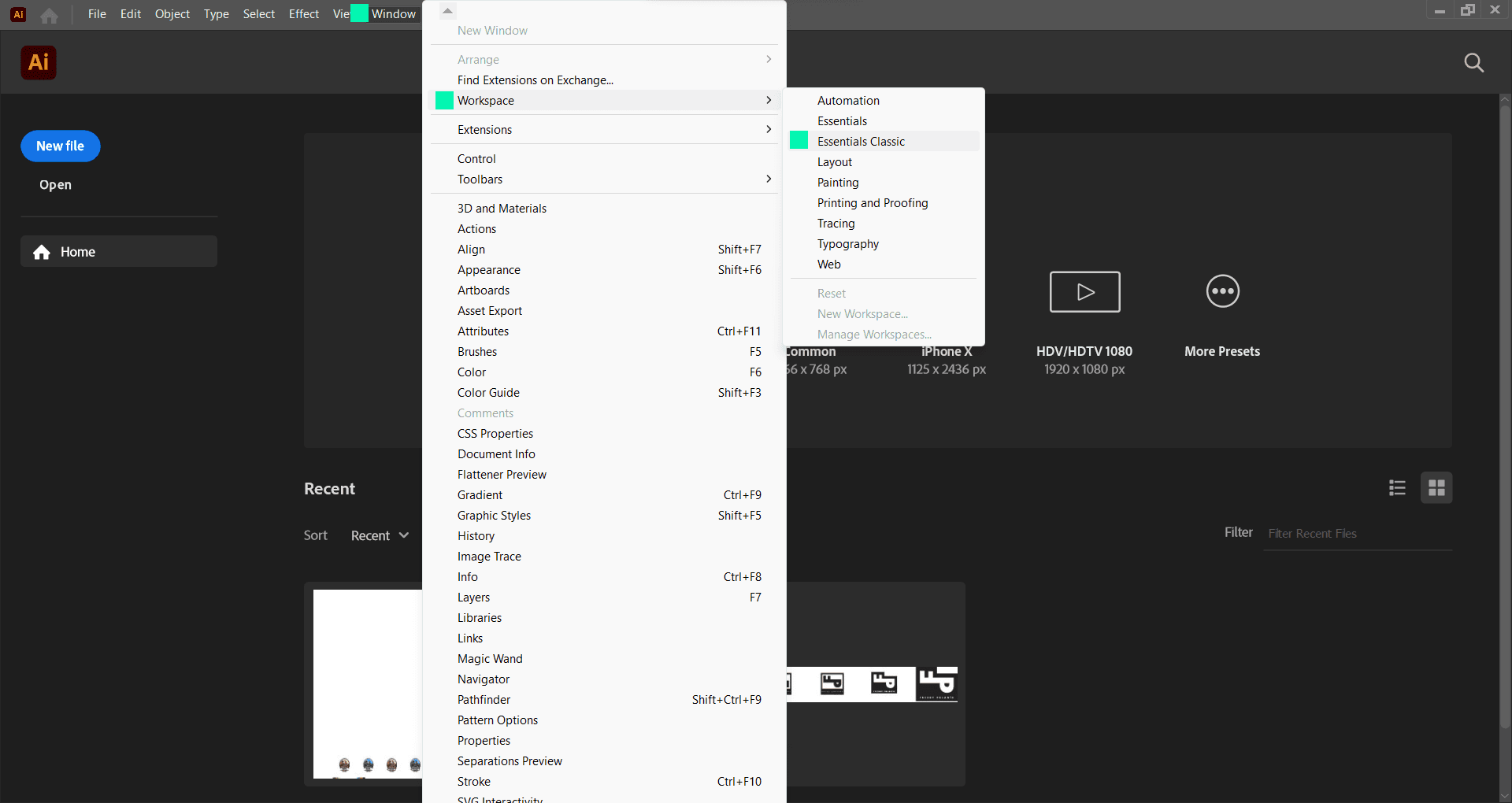
Task: Open the Effect menu
Action: [x=303, y=14]
